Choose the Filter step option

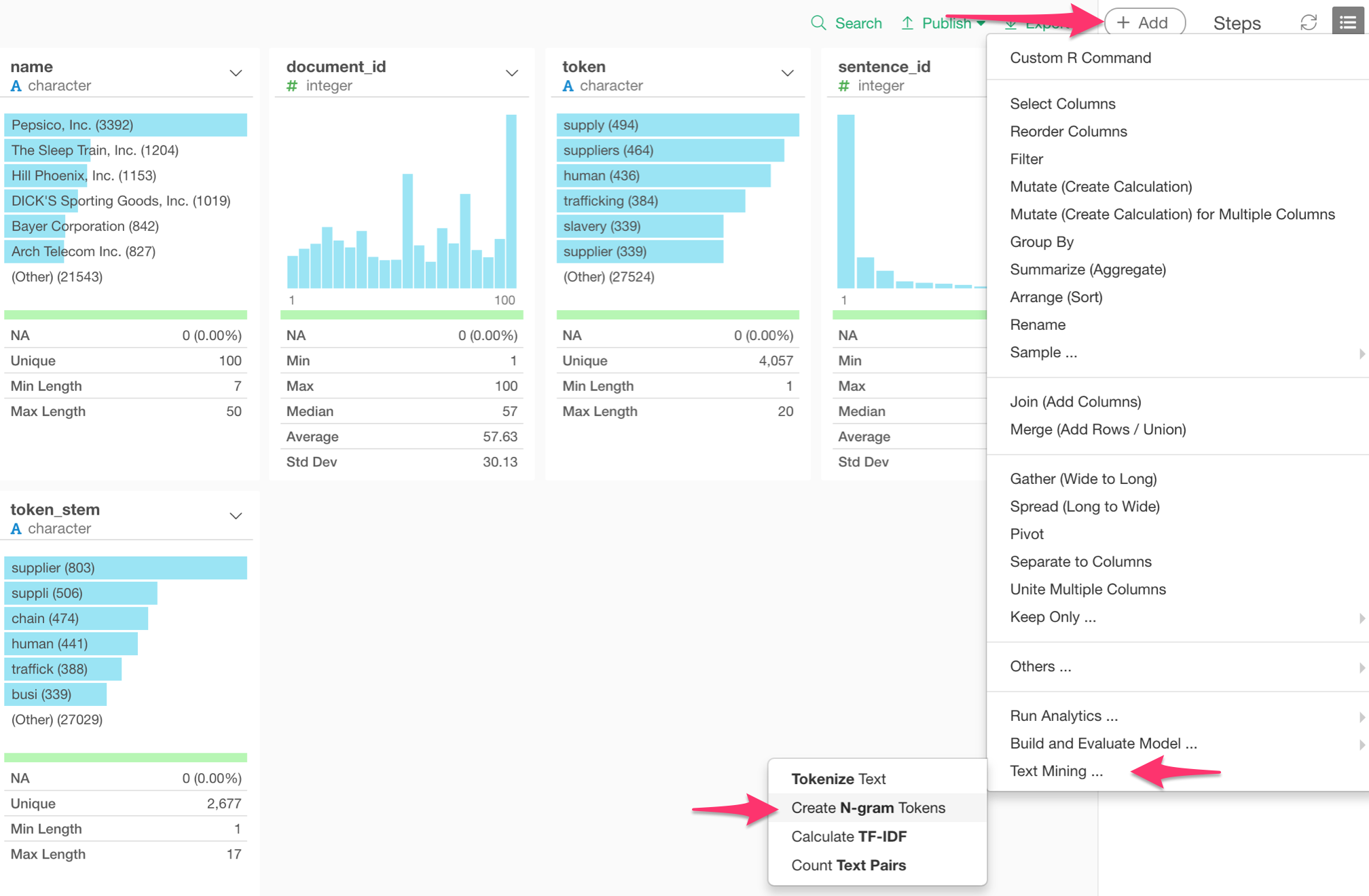(x=1026, y=159)
